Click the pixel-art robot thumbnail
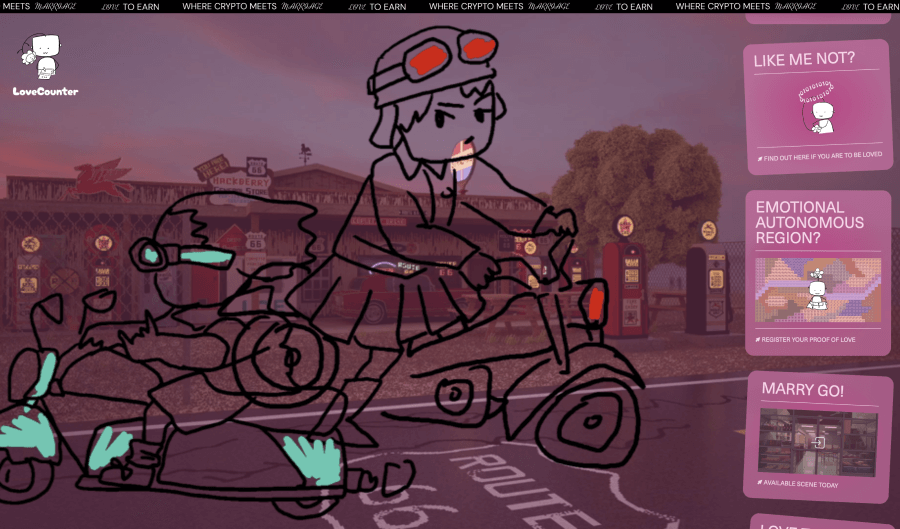 coord(818,290)
